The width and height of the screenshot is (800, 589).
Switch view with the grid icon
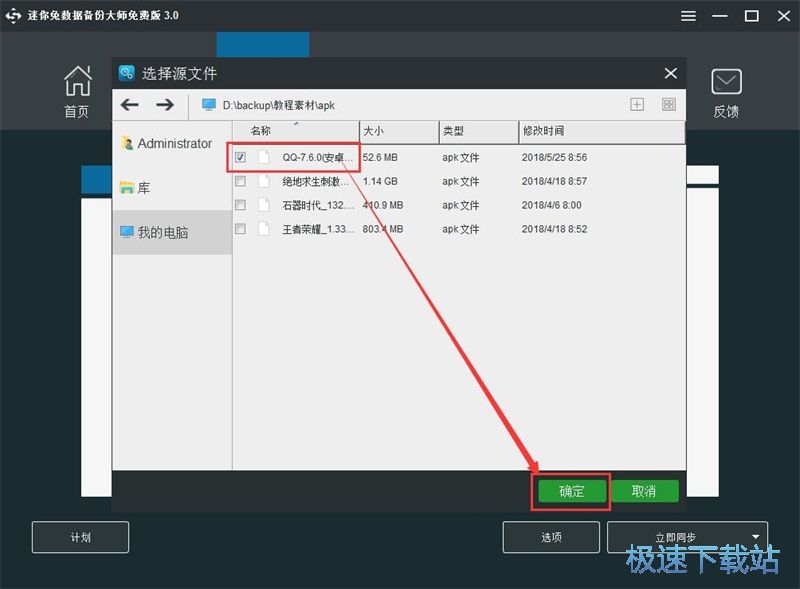coord(669,105)
